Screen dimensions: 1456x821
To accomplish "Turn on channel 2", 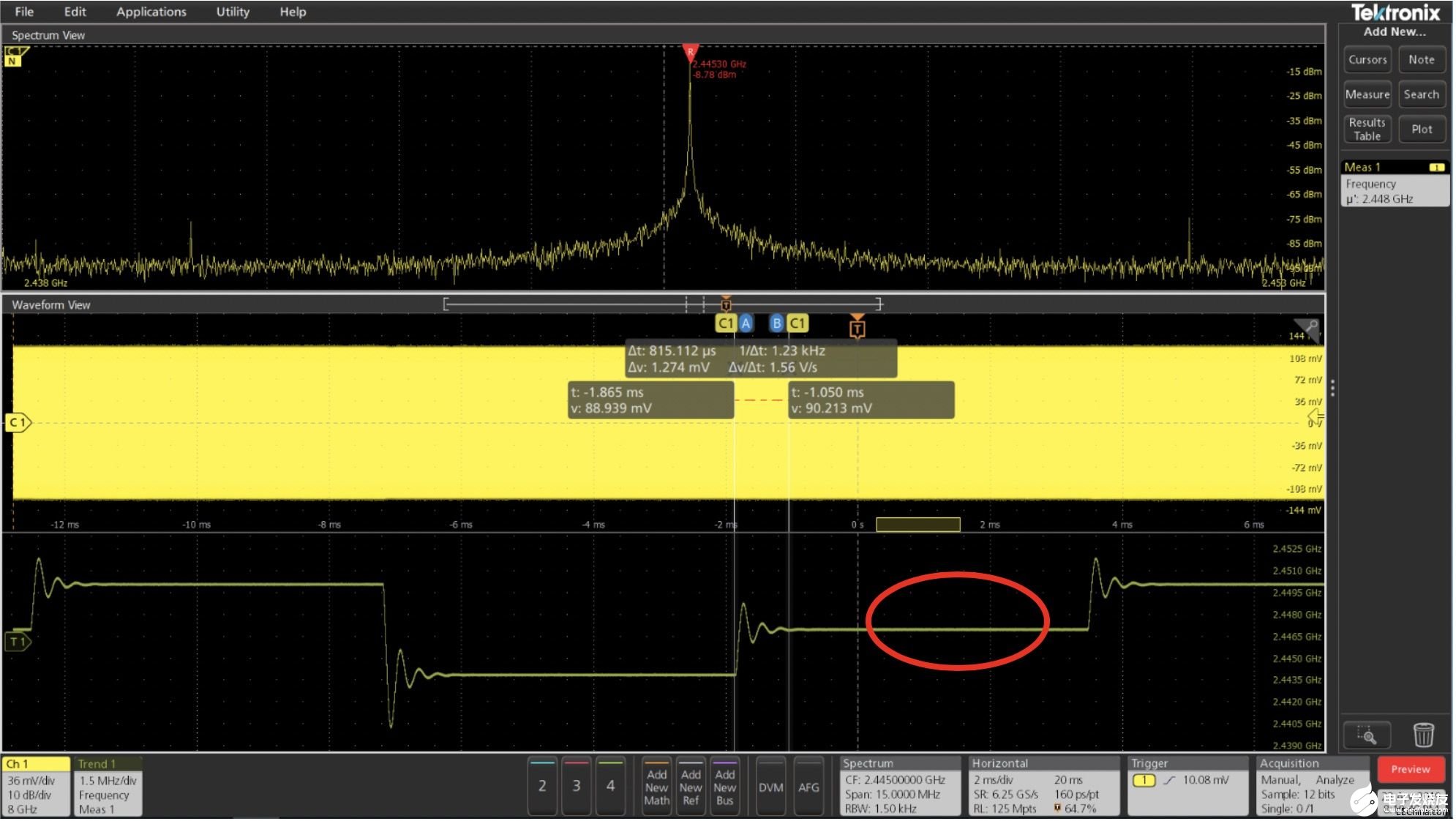I will 542,786.
